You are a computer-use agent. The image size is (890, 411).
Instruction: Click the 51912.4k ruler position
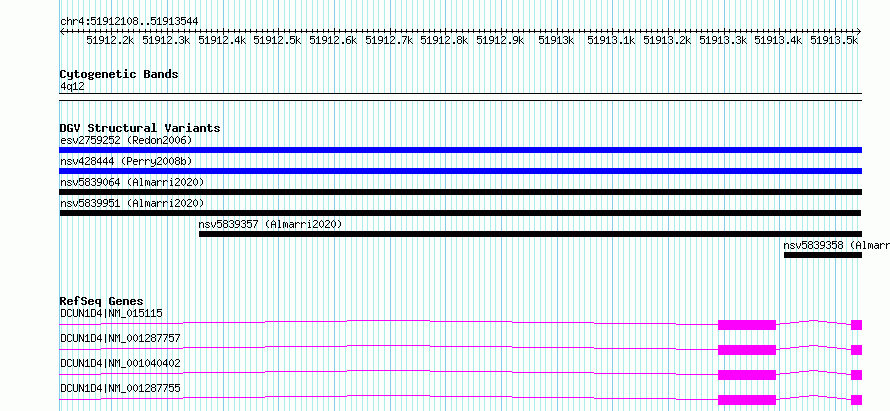coord(221,40)
